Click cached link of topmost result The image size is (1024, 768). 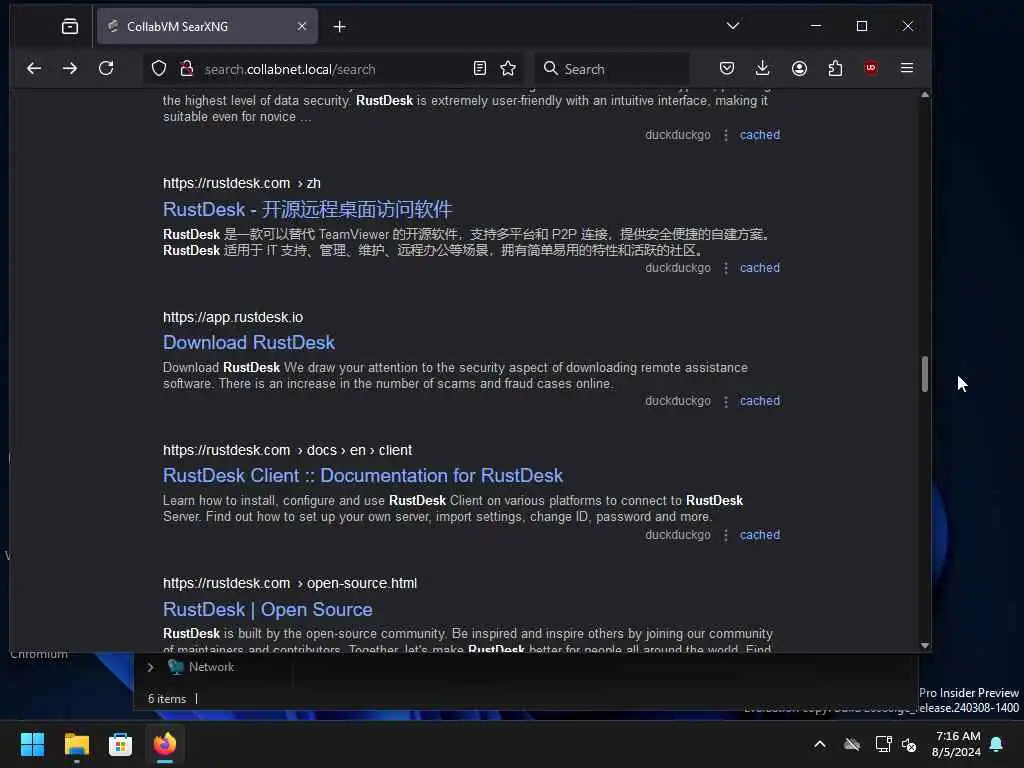(x=760, y=135)
